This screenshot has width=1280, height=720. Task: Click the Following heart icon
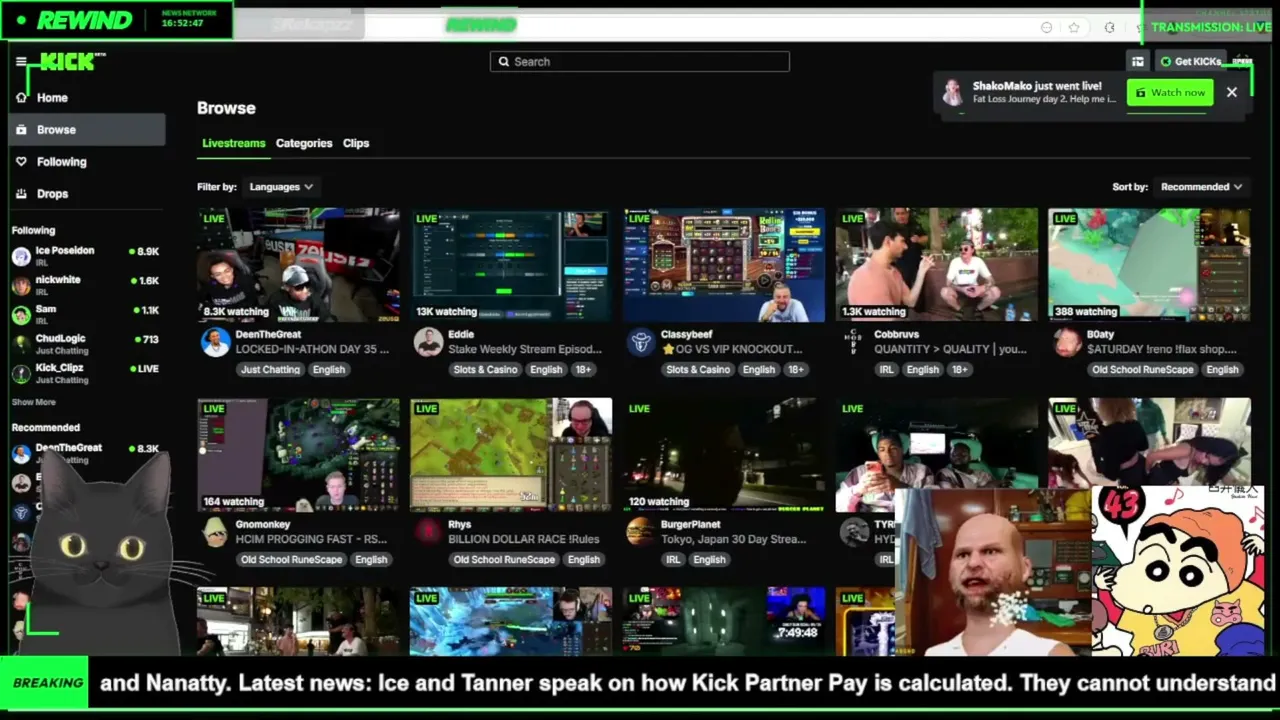[21, 162]
